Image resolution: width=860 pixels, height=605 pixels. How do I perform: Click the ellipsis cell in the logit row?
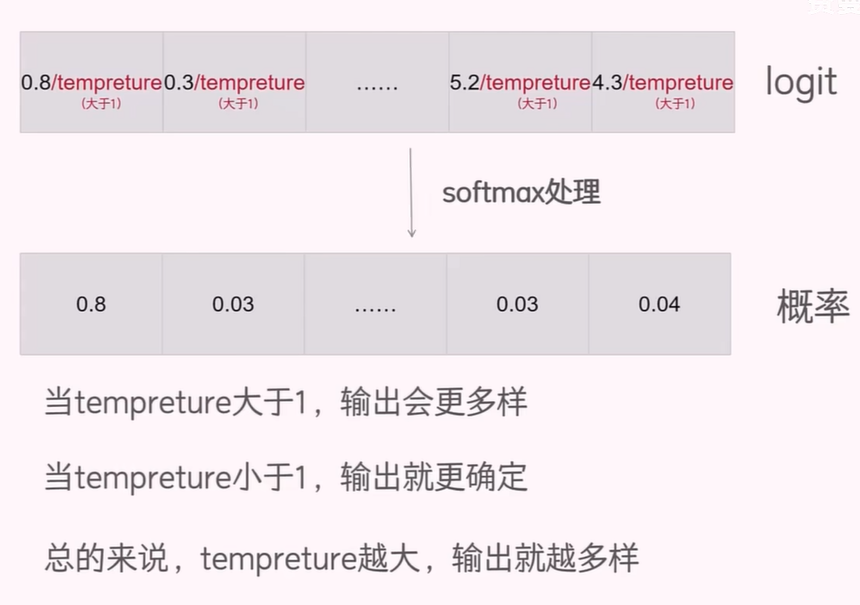coord(377,83)
